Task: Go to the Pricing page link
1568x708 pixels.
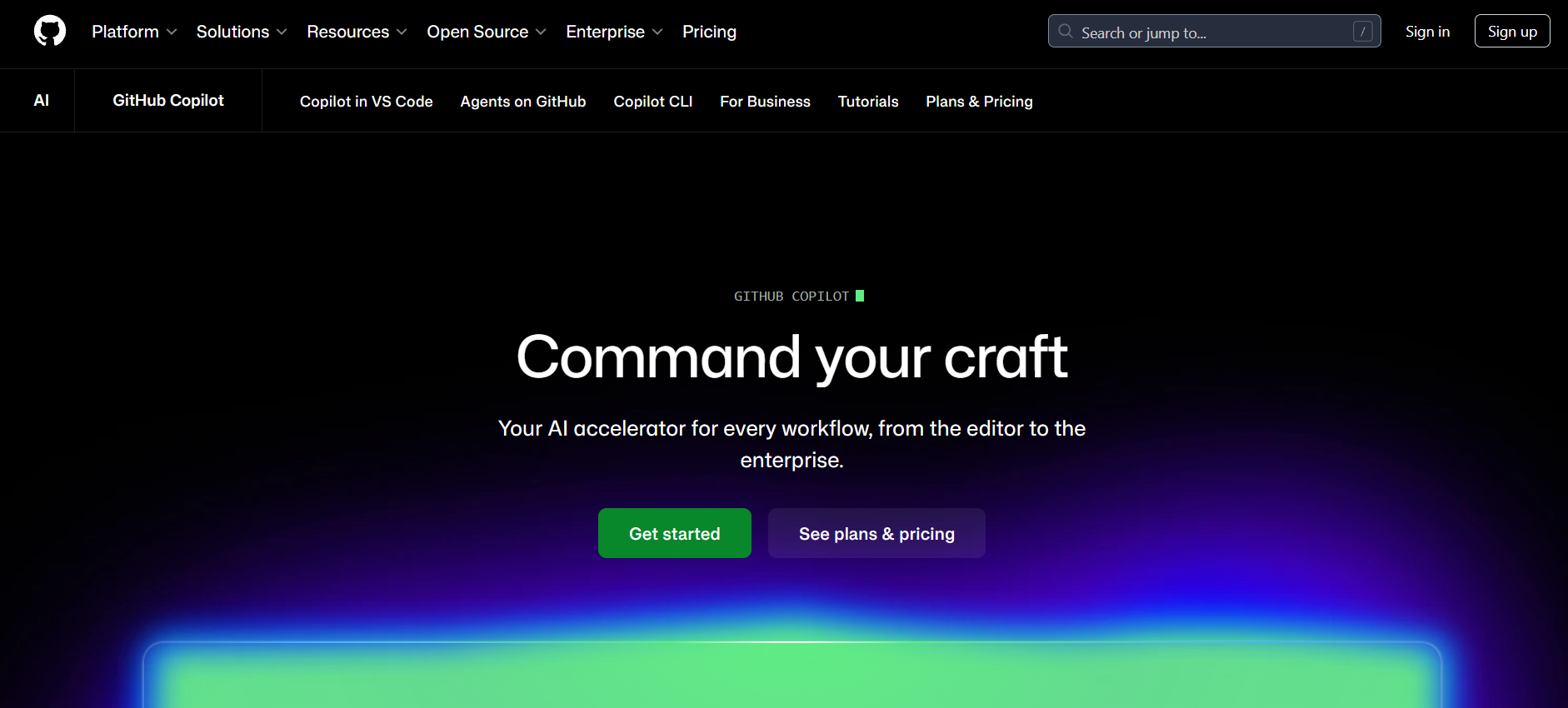Action: pyautogui.click(x=709, y=32)
